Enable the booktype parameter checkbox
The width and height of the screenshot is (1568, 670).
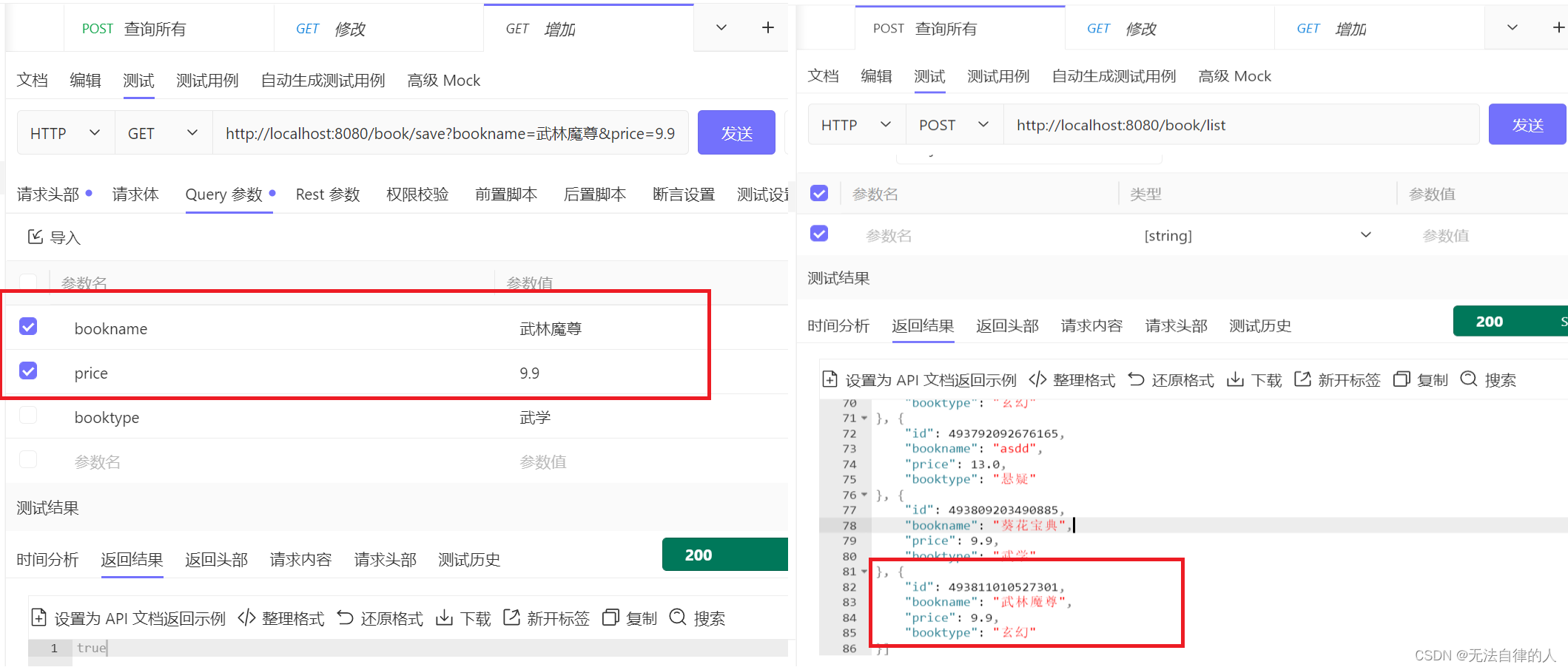tap(28, 415)
